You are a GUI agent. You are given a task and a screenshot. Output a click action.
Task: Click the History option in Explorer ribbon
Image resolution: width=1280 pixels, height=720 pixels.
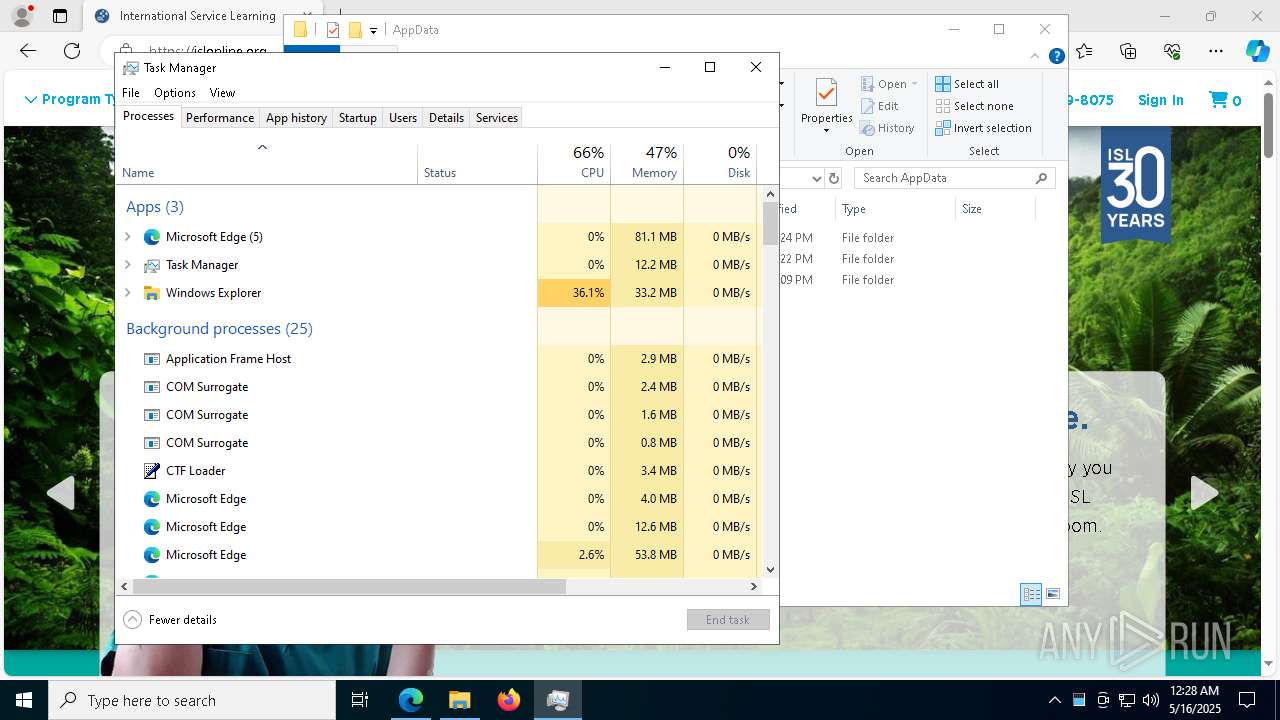[888, 128]
